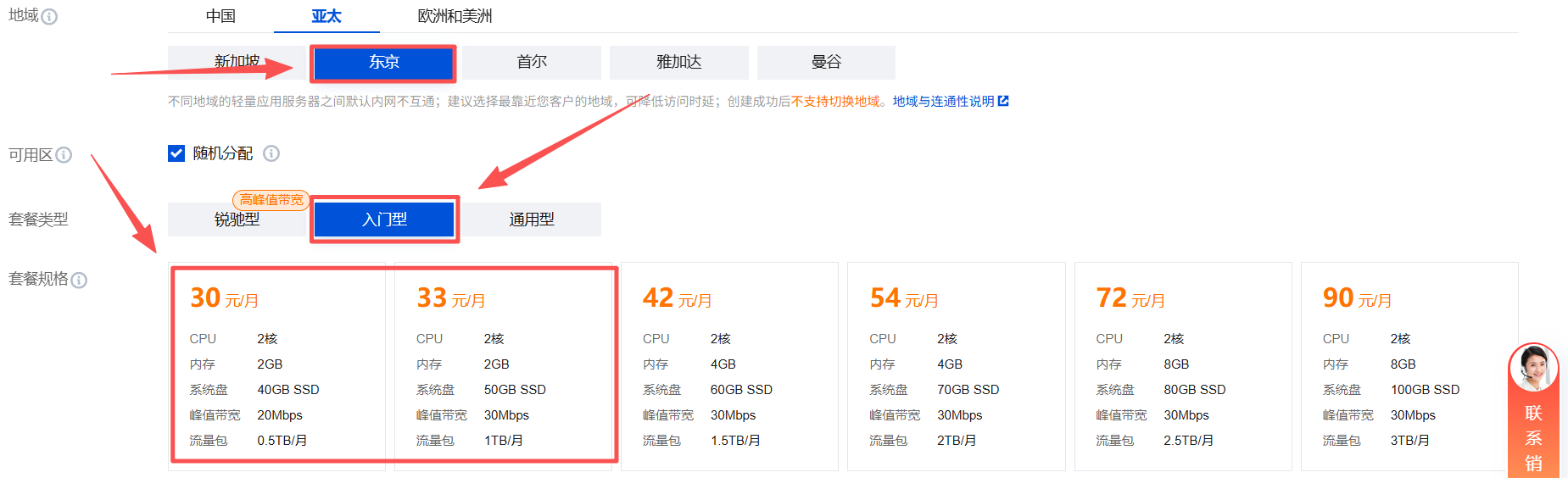Pick the 54元/月 plan with 70GB SSD
Image resolution: width=1568 pixels, height=478 pixels.
956,366
